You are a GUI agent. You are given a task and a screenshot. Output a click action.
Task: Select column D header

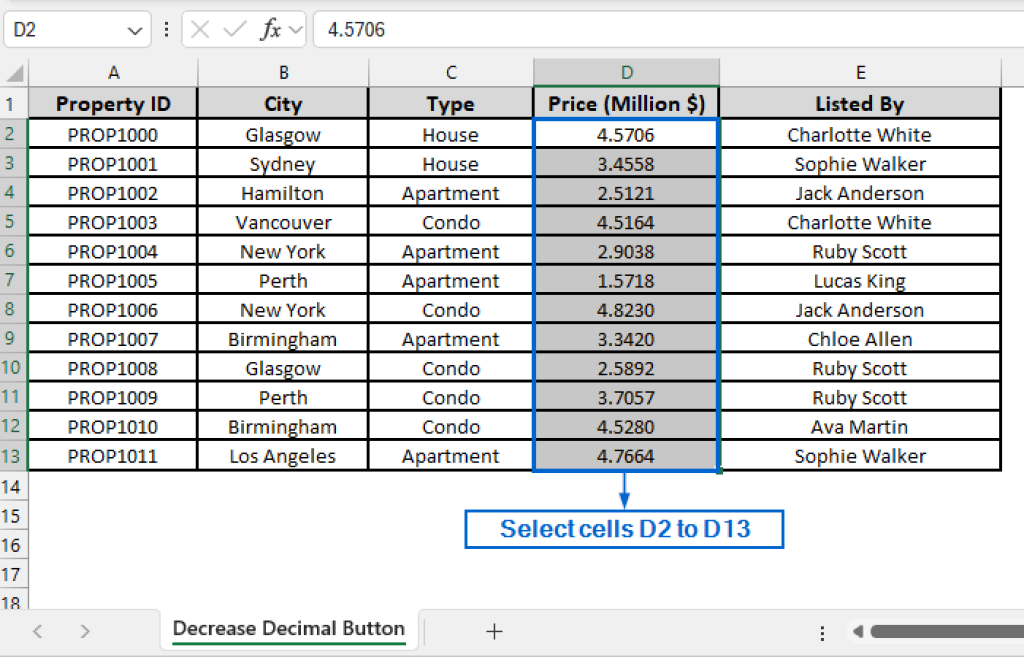[626, 73]
